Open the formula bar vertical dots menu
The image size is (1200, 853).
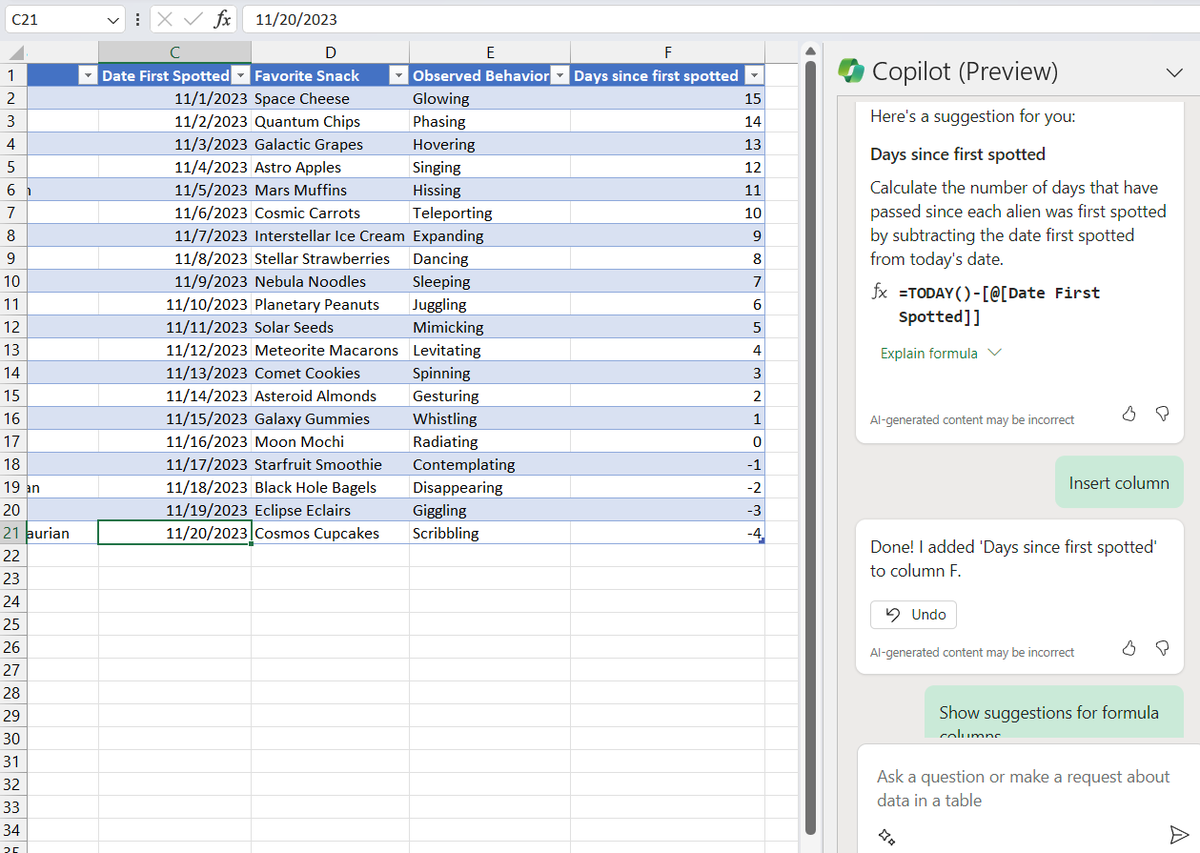(x=139, y=19)
